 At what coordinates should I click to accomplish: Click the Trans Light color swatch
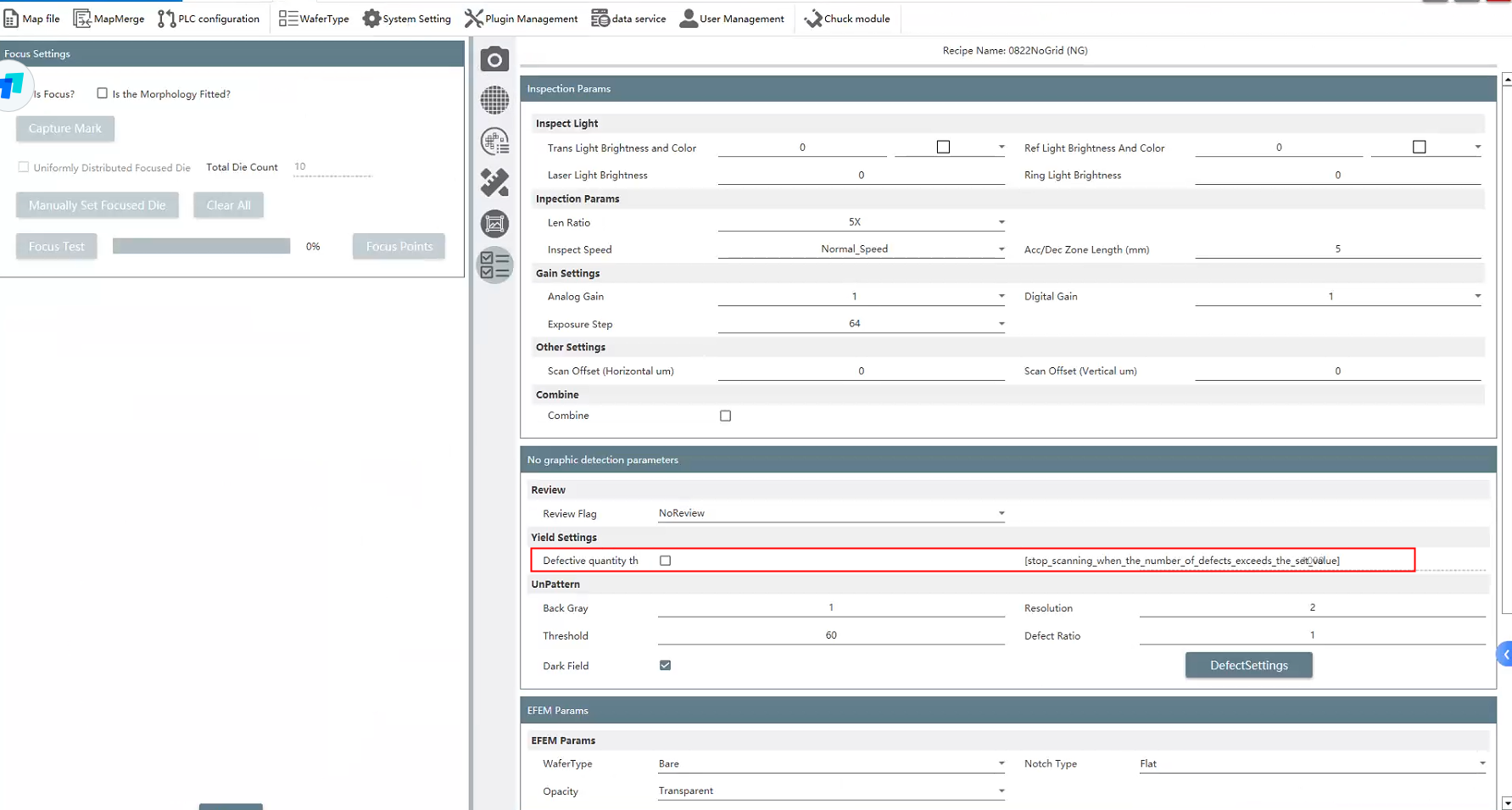[943, 148]
